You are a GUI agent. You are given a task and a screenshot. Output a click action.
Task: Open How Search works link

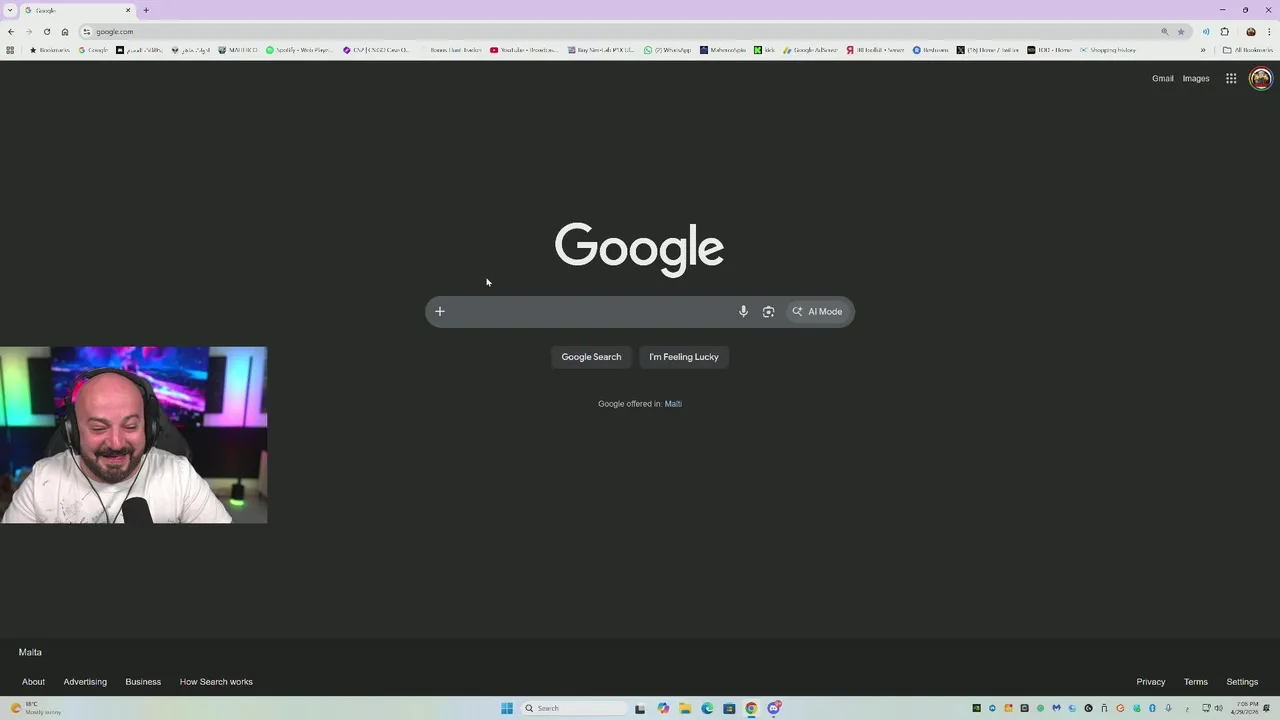pyautogui.click(x=216, y=682)
